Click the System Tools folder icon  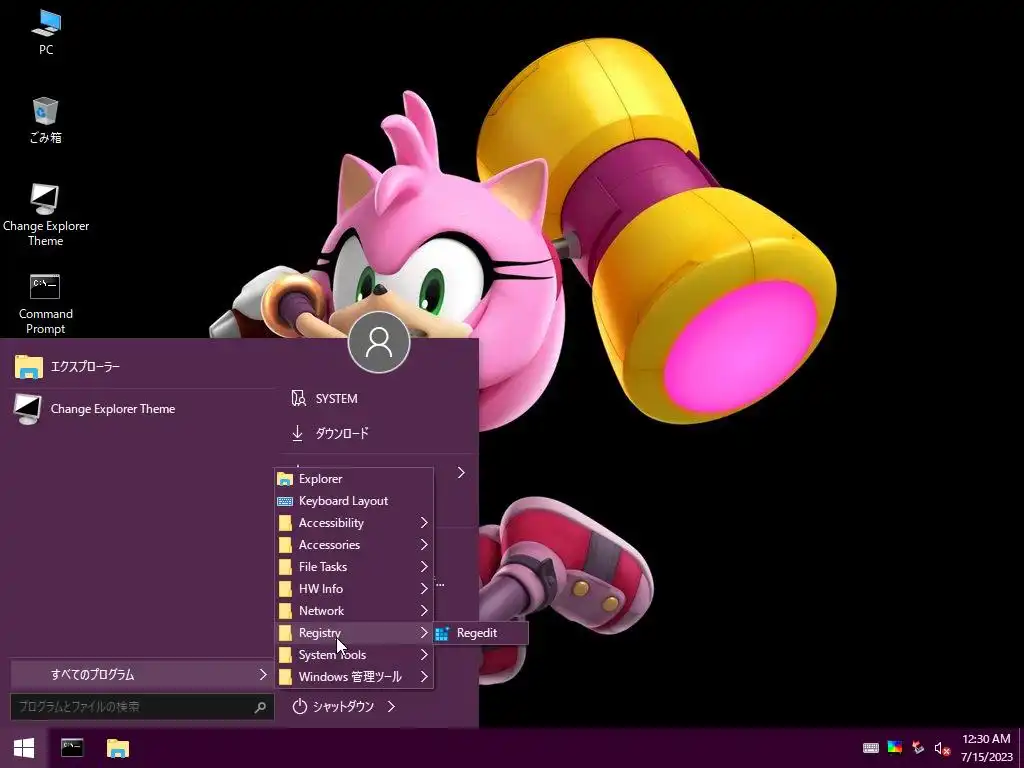pyautogui.click(x=285, y=655)
